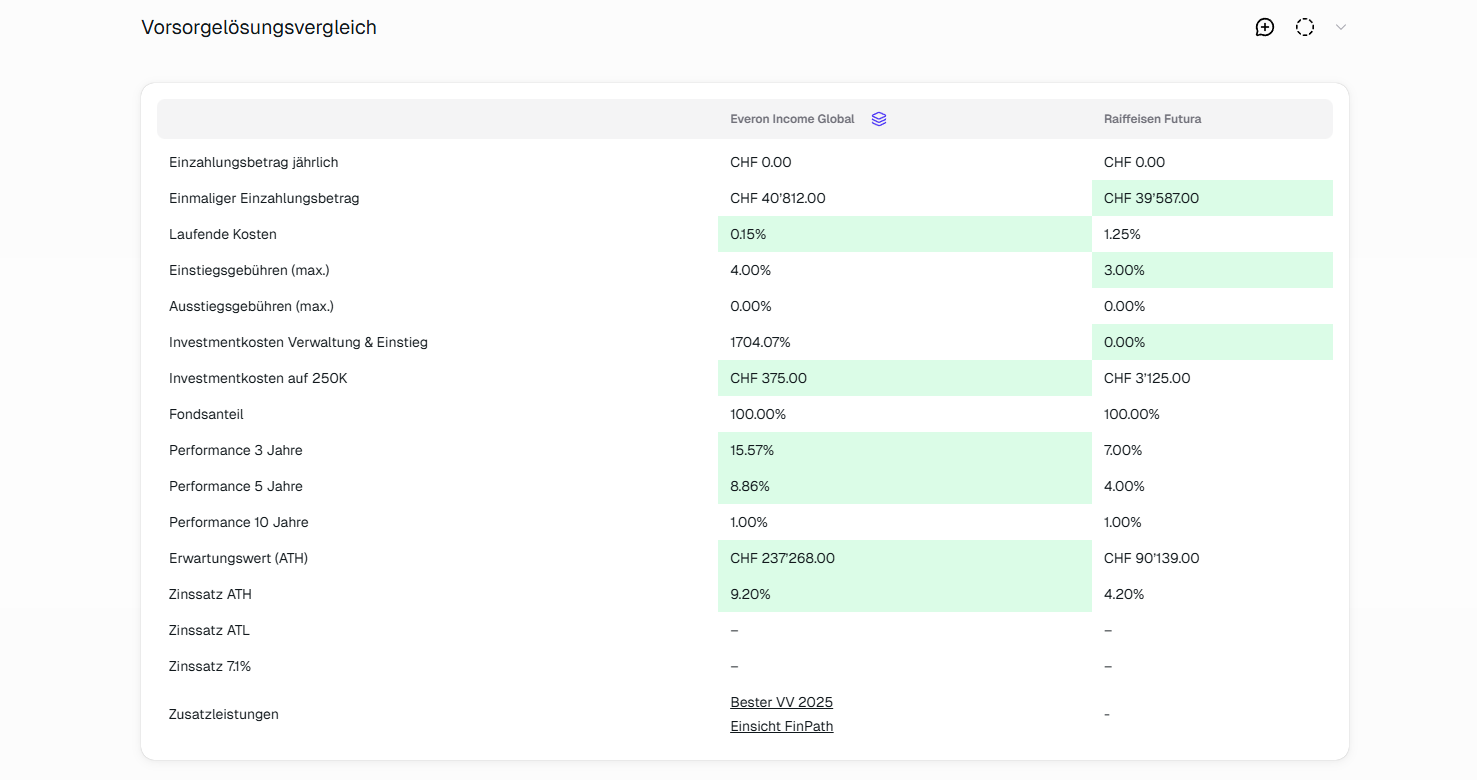Click the Zusatzleistungen row label

(x=224, y=714)
